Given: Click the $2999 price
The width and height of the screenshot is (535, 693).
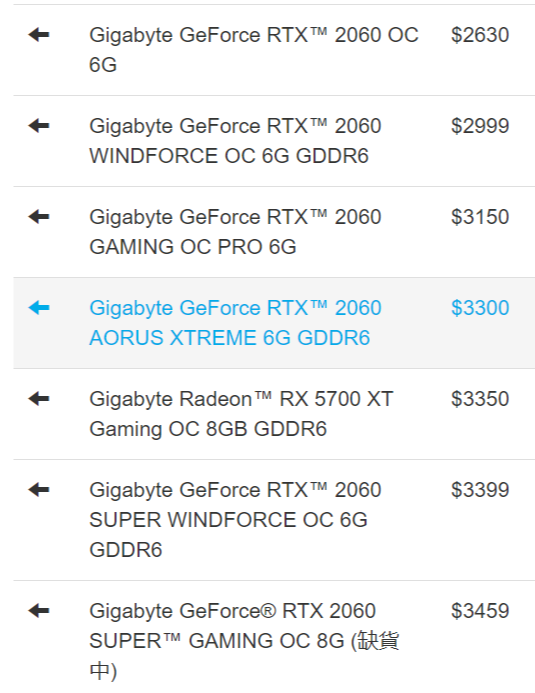Looking at the screenshot, I should pos(480,126).
